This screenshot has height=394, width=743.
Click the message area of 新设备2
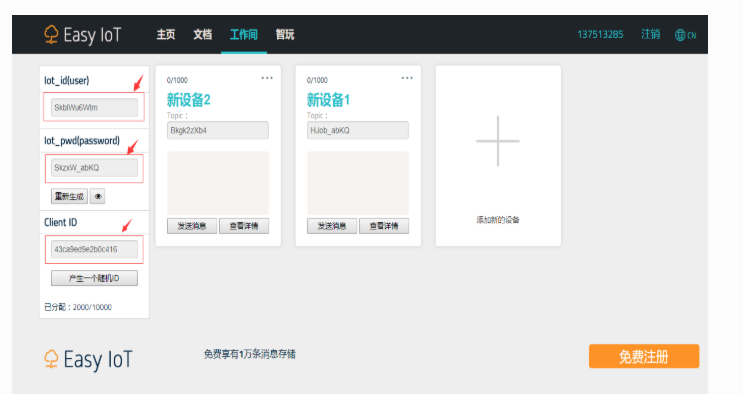pos(218,183)
